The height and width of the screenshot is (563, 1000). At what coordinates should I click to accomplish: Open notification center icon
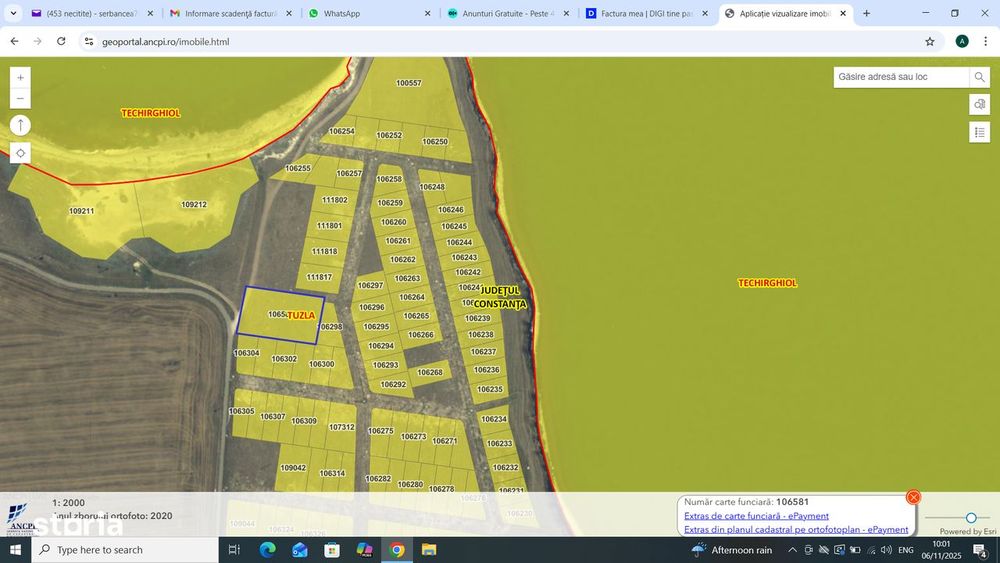pos(981,550)
